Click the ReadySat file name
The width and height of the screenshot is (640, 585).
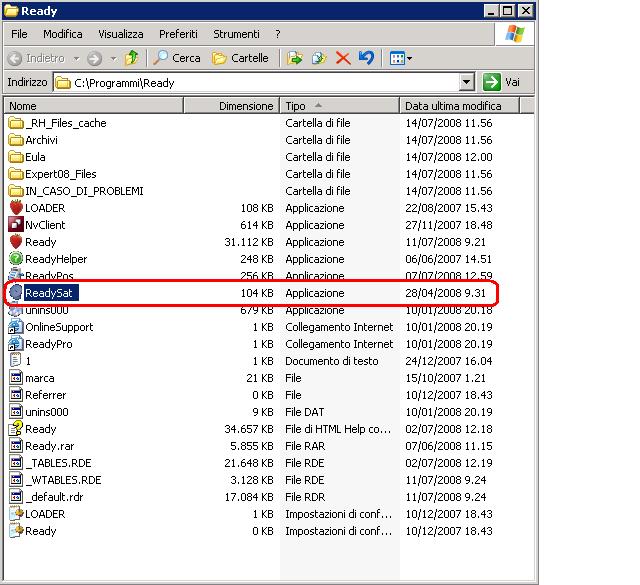click(49, 293)
